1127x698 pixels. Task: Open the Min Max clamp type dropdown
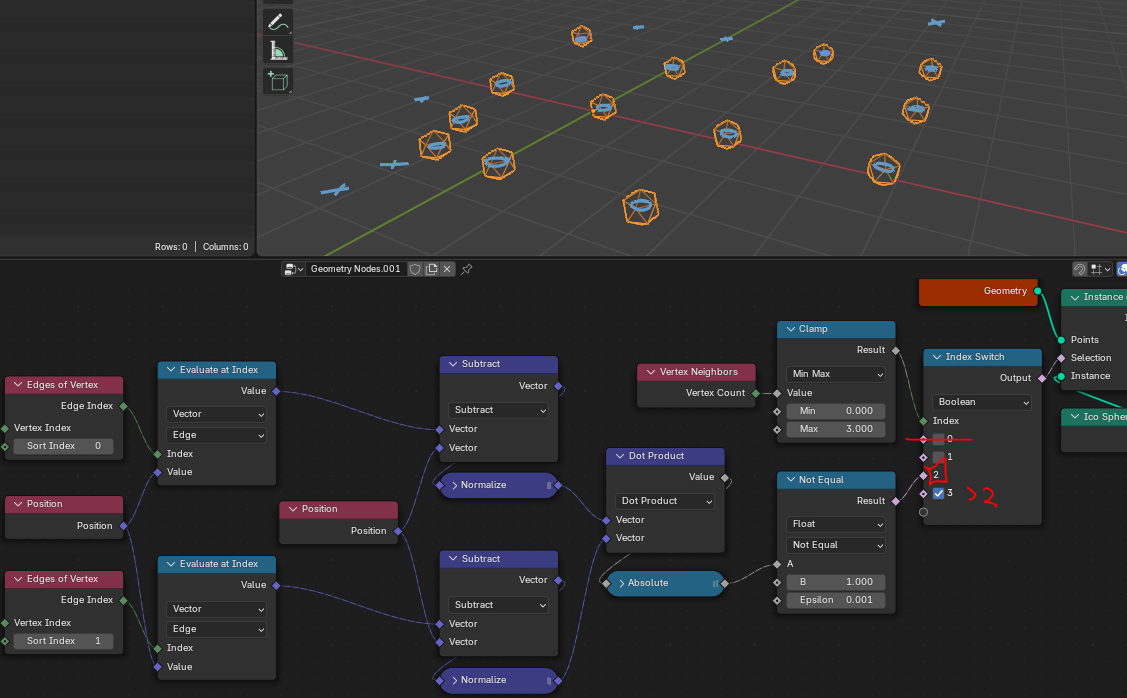[x=836, y=374]
